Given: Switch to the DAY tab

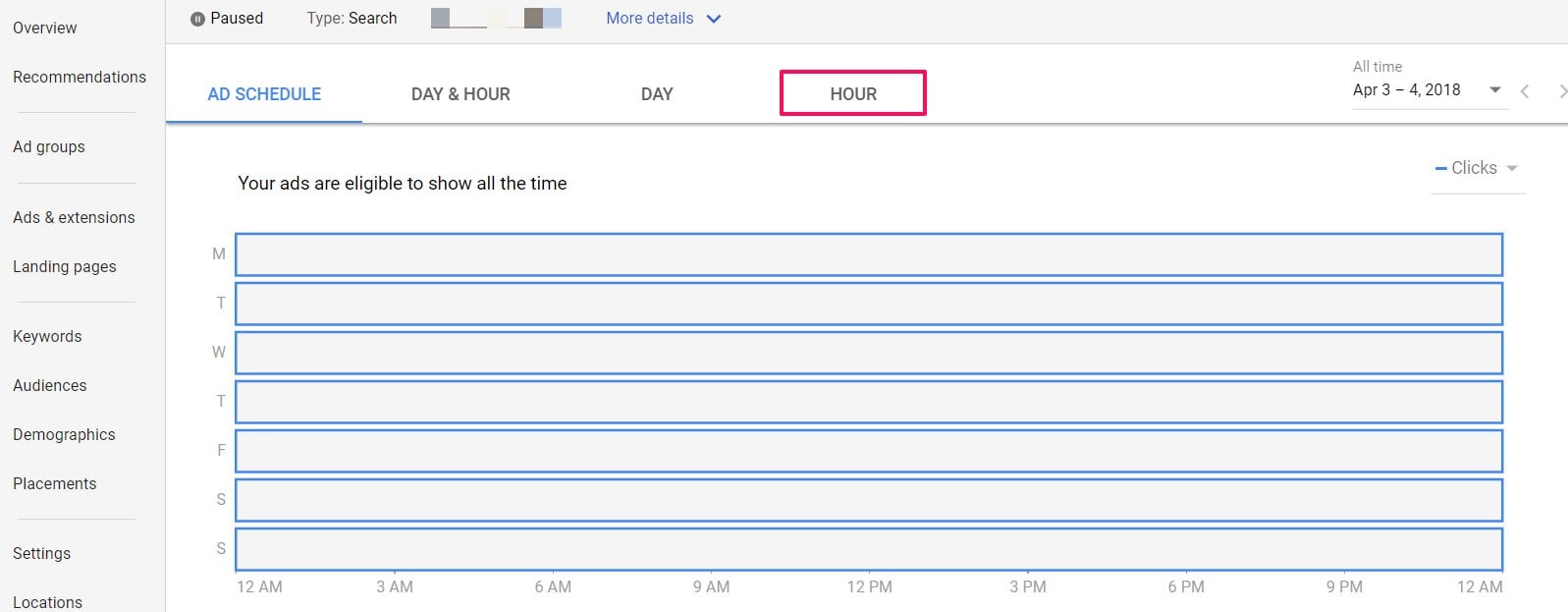Looking at the screenshot, I should (x=657, y=94).
